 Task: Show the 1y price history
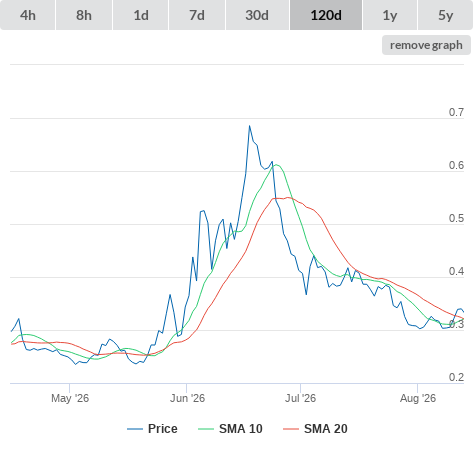[x=390, y=15]
